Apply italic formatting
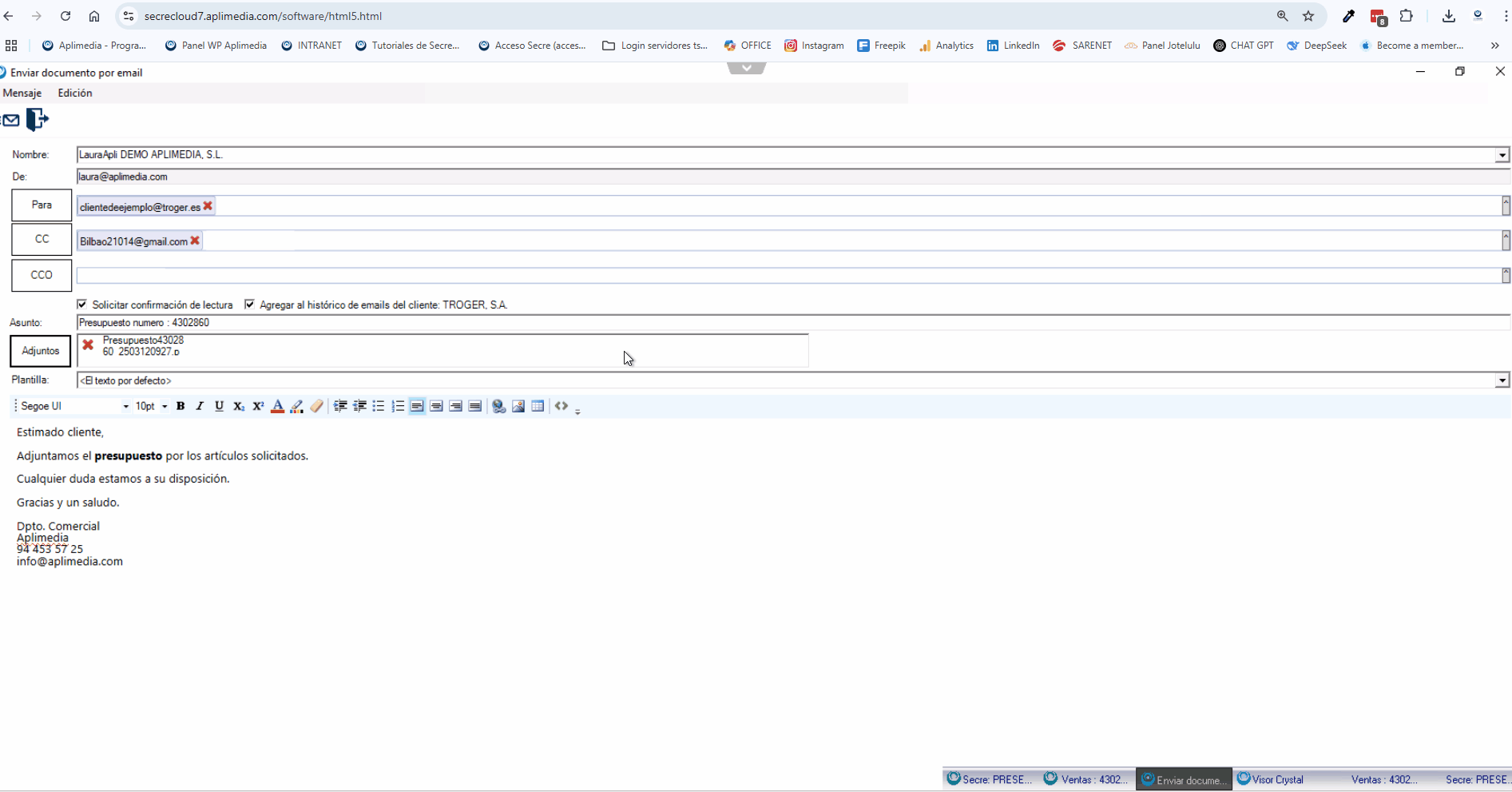The image size is (1512, 792). coord(200,406)
